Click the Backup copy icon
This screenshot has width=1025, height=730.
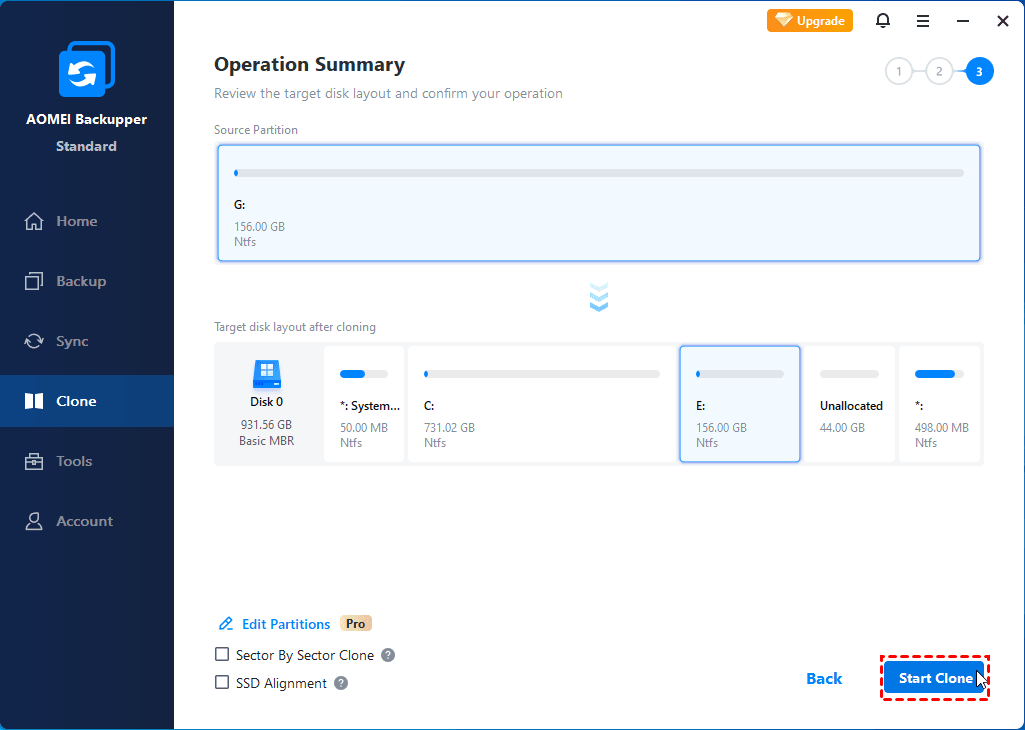(34, 281)
